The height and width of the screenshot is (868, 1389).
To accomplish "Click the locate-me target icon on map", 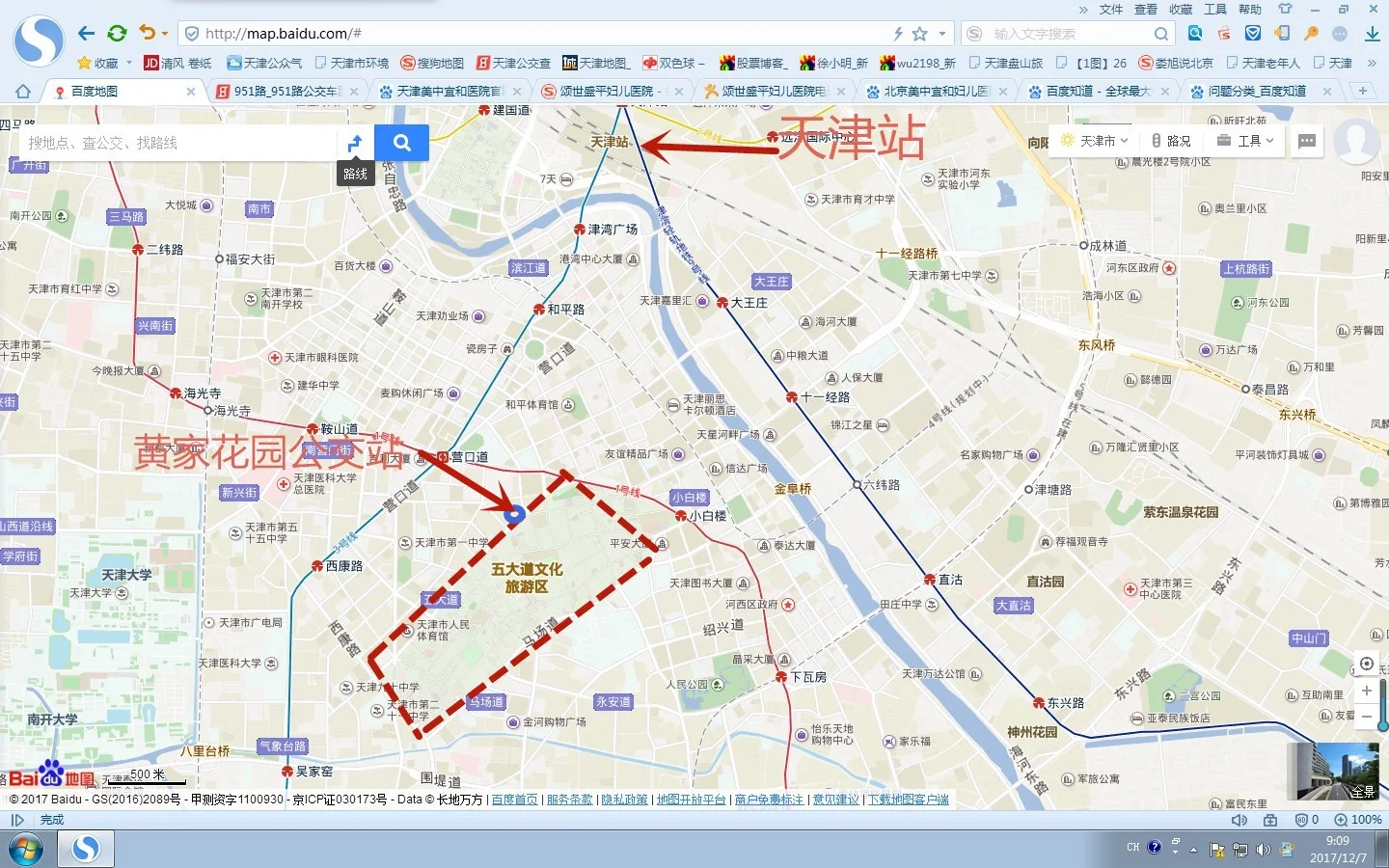I will [1366, 664].
